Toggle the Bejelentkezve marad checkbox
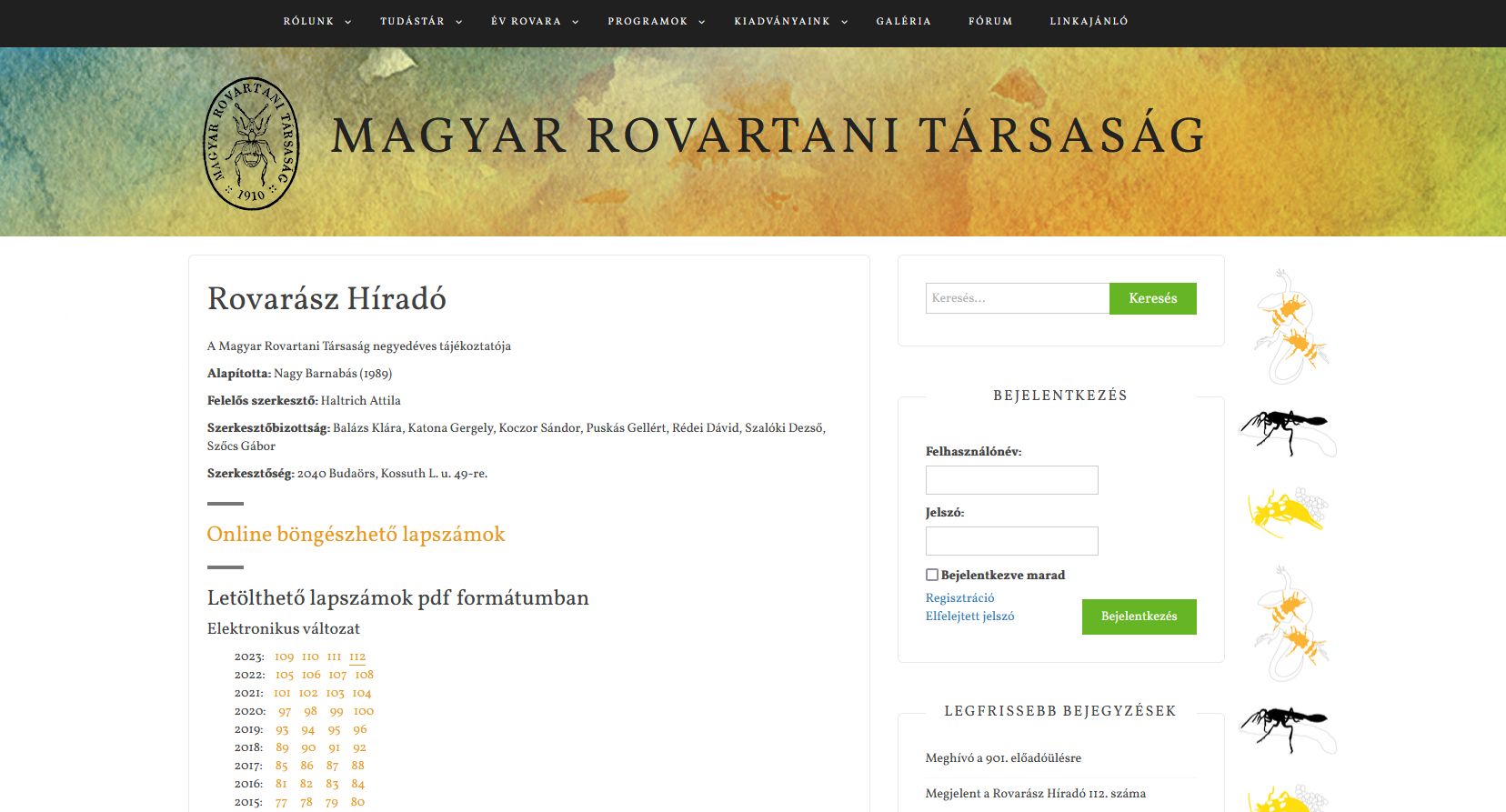Screen dimensions: 1506x812 (932, 575)
